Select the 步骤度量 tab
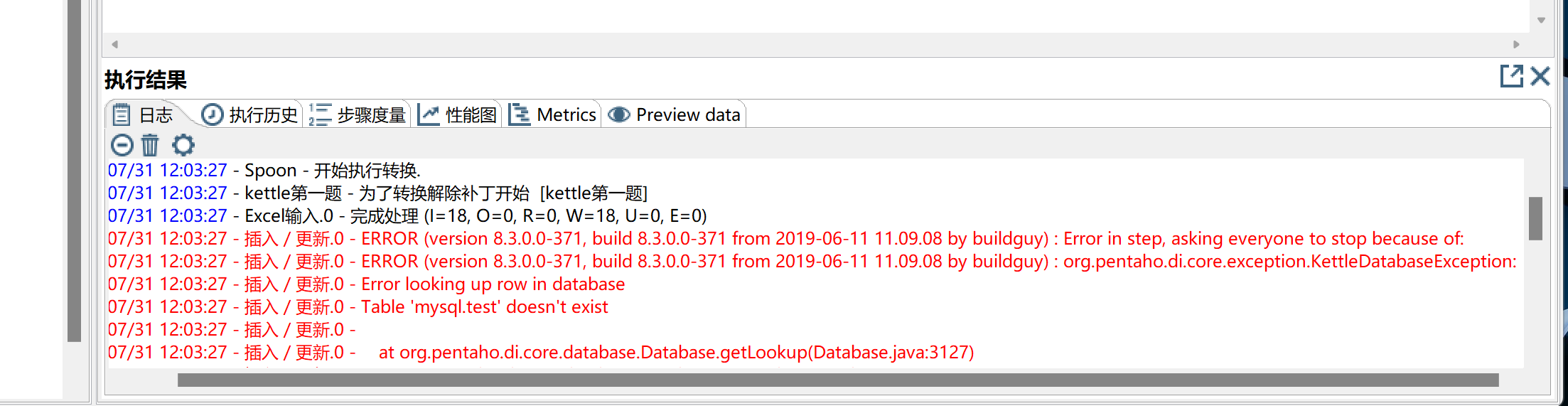This screenshot has height=406, width=1568. 358,114
